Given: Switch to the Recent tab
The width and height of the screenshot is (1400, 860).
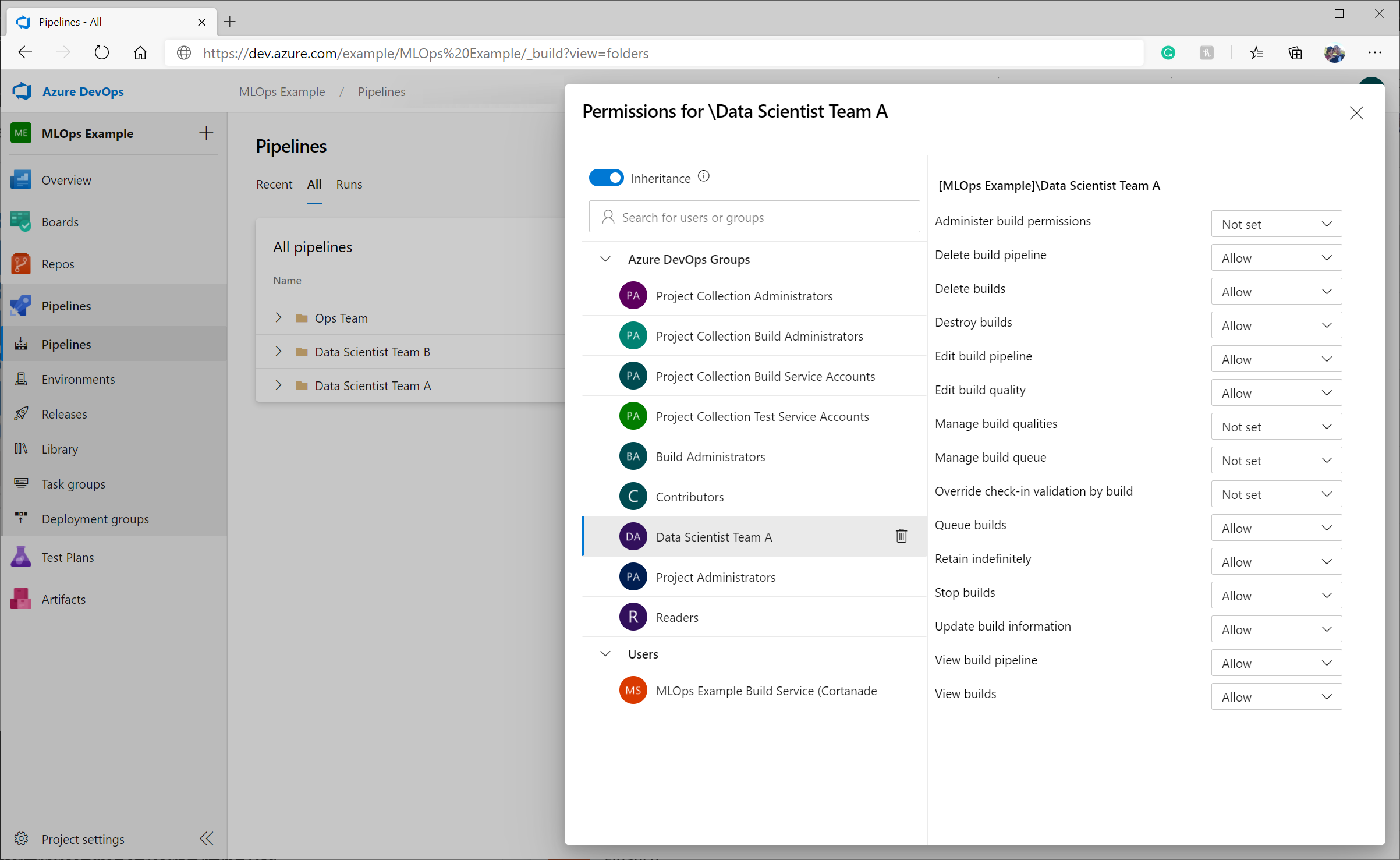Looking at the screenshot, I should pyautogui.click(x=274, y=184).
